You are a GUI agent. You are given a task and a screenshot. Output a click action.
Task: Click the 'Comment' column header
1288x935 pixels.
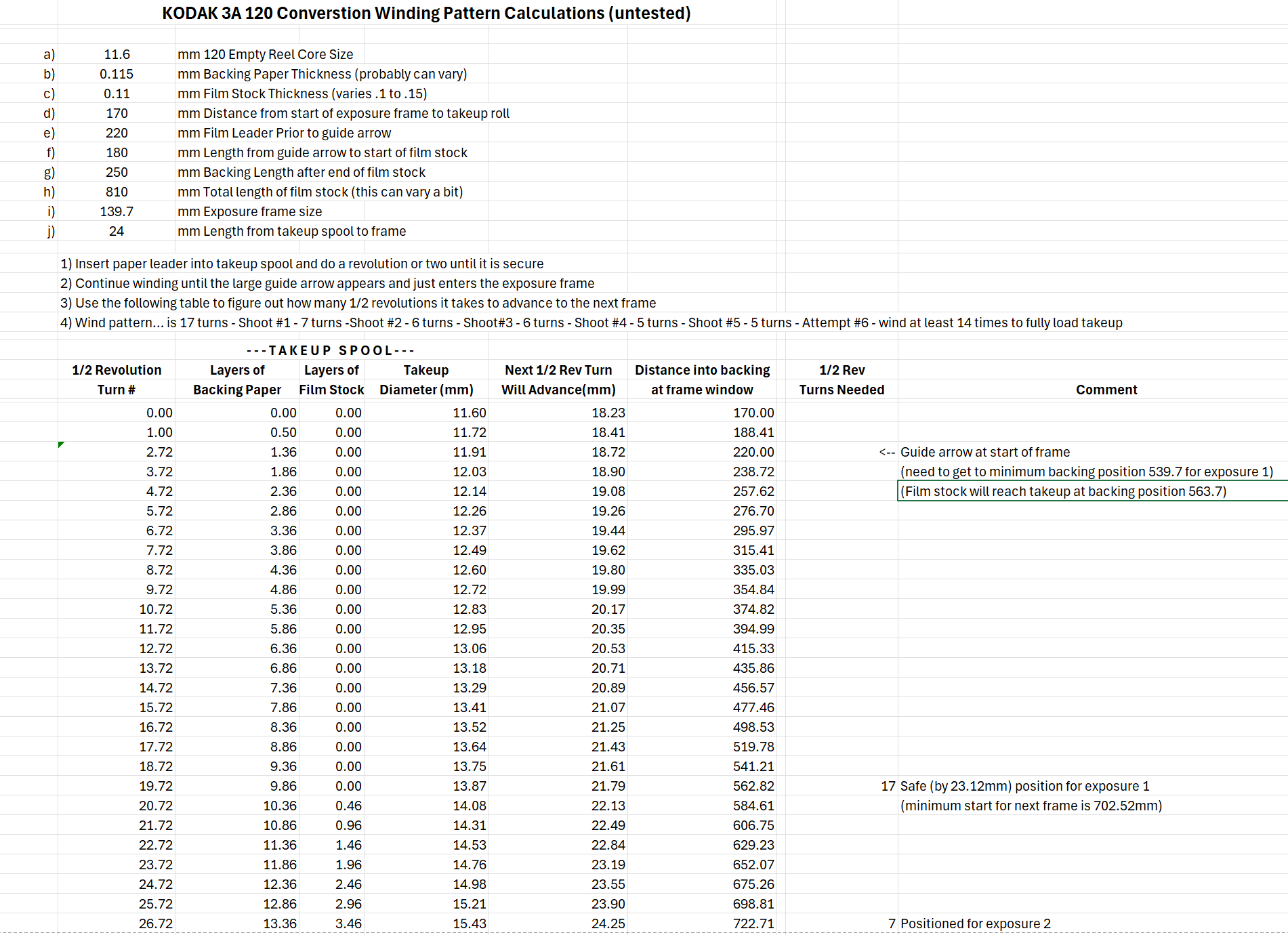click(1106, 390)
